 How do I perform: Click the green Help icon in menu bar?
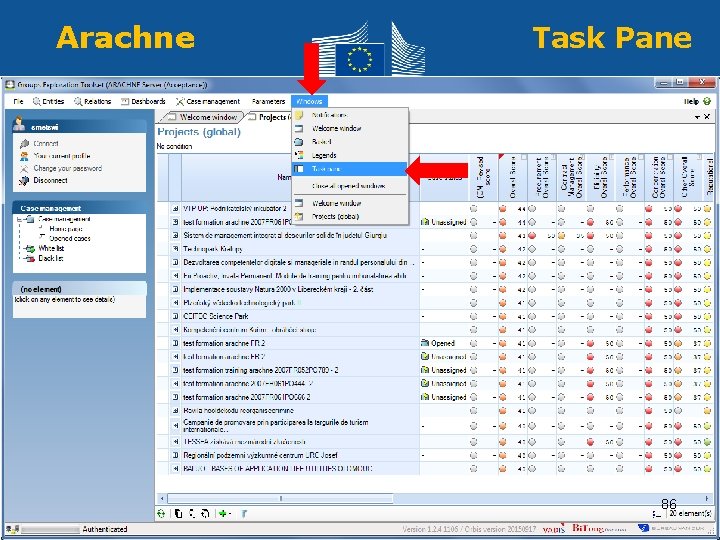point(707,101)
